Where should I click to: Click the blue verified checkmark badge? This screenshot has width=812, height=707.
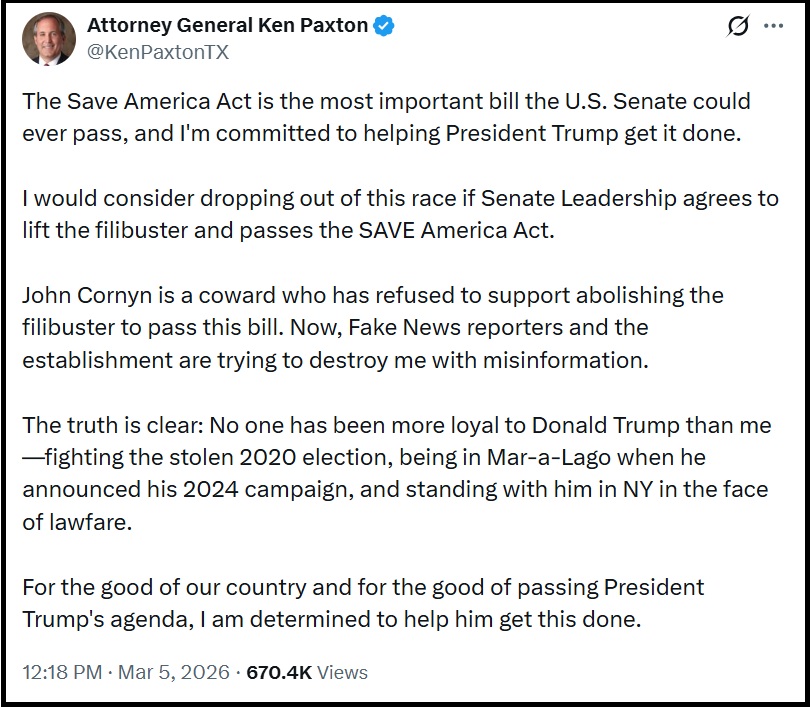tap(384, 27)
